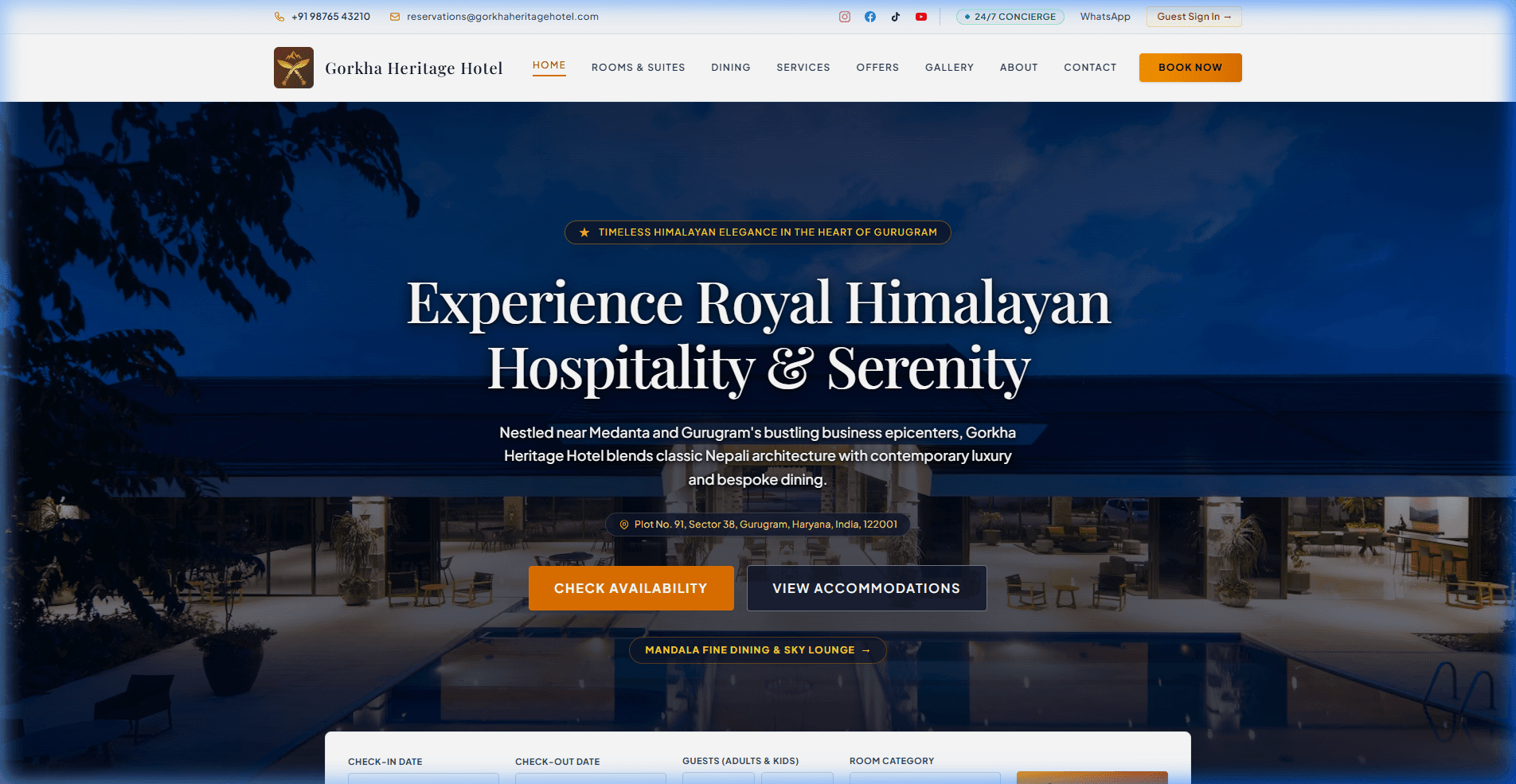
Task: Open the Mandala Fine Dining & Sky Lounge link
Action: click(x=757, y=650)
